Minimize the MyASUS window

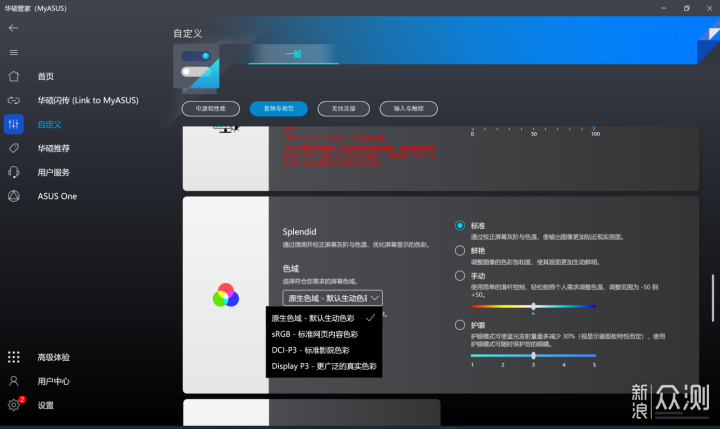664,8
